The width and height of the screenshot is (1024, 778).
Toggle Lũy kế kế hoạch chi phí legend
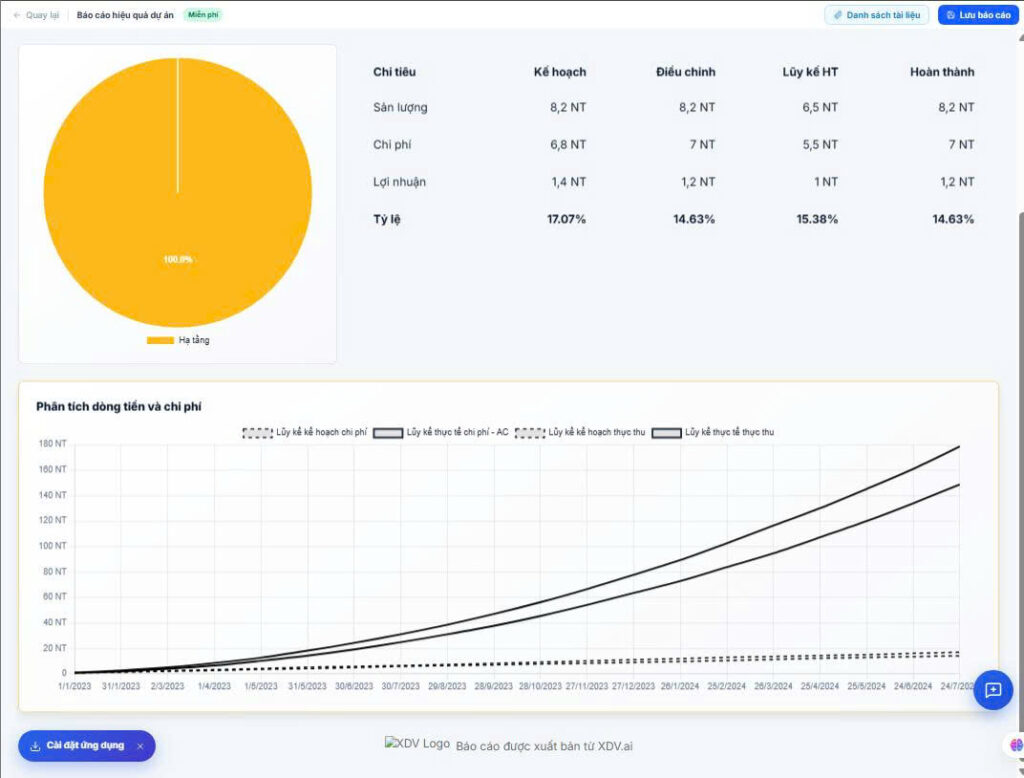304,432
